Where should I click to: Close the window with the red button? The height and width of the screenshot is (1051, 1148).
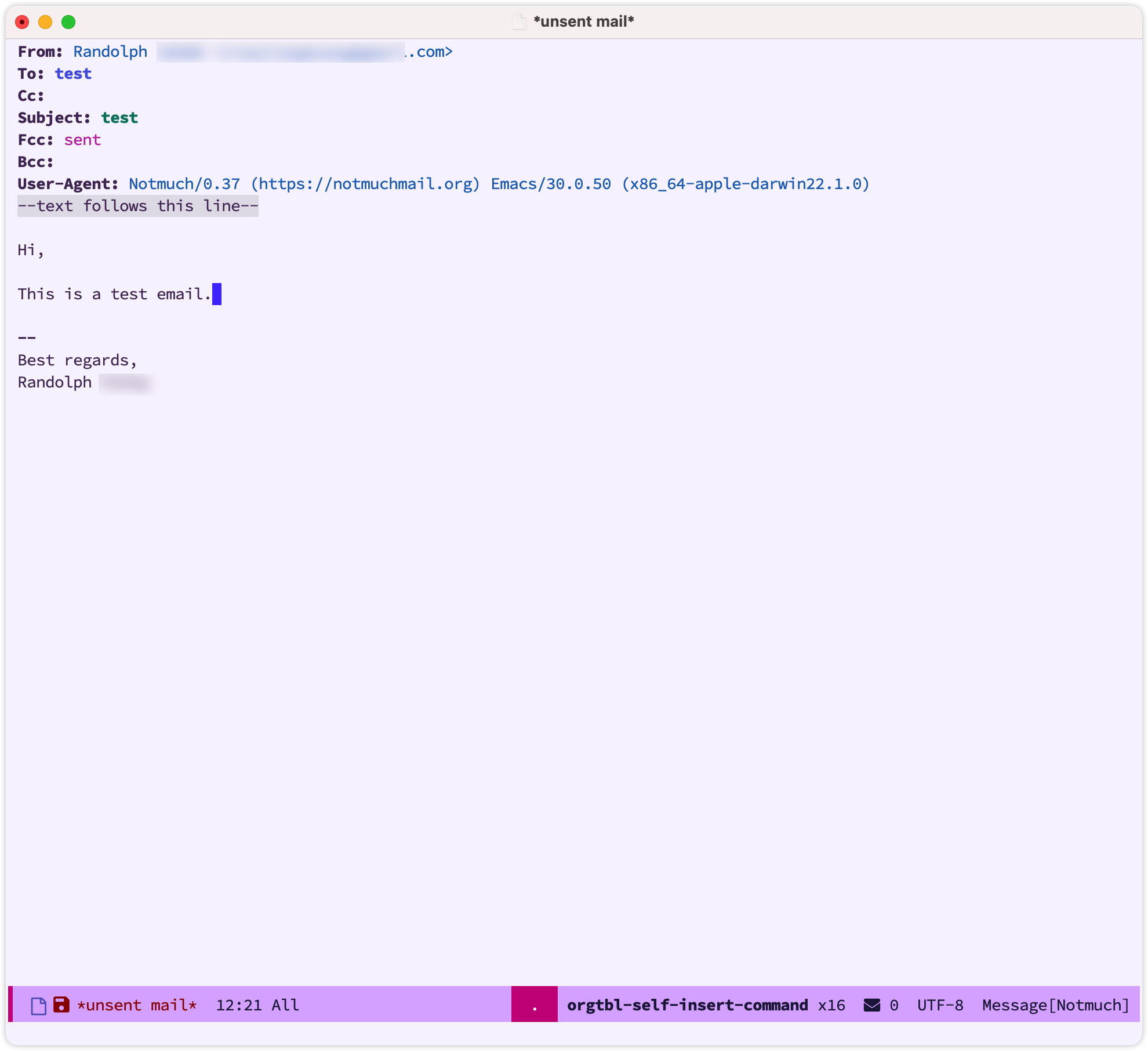pos(22,22)
